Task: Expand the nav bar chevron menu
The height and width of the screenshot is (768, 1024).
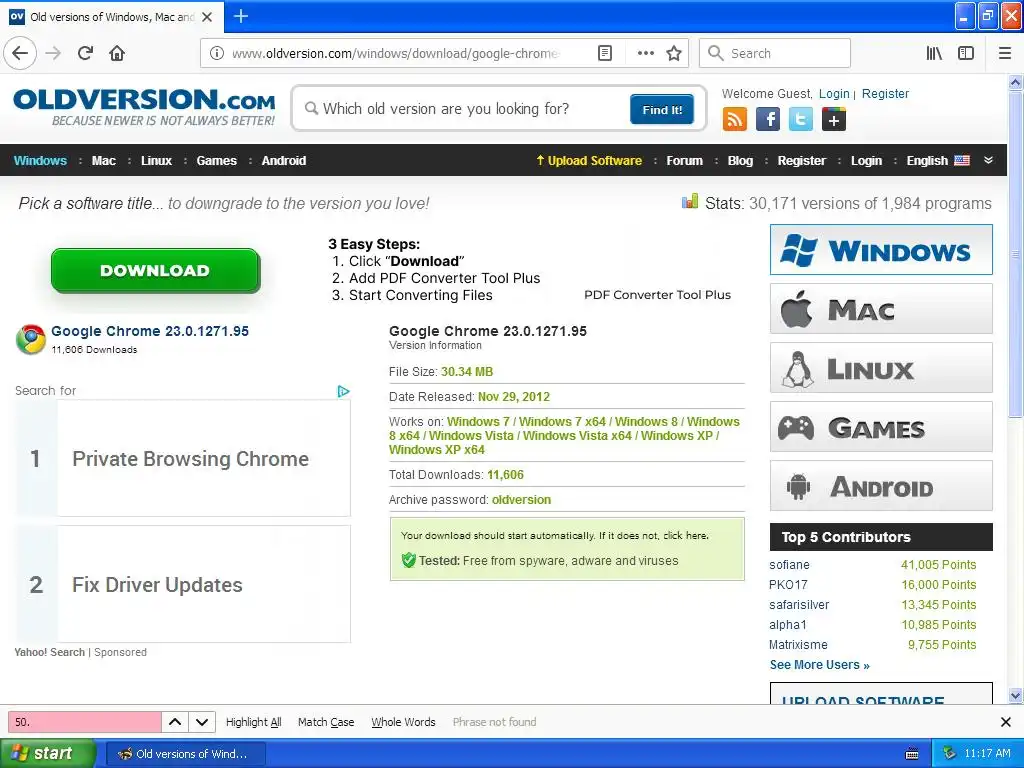Action: [x=988, y=160]
